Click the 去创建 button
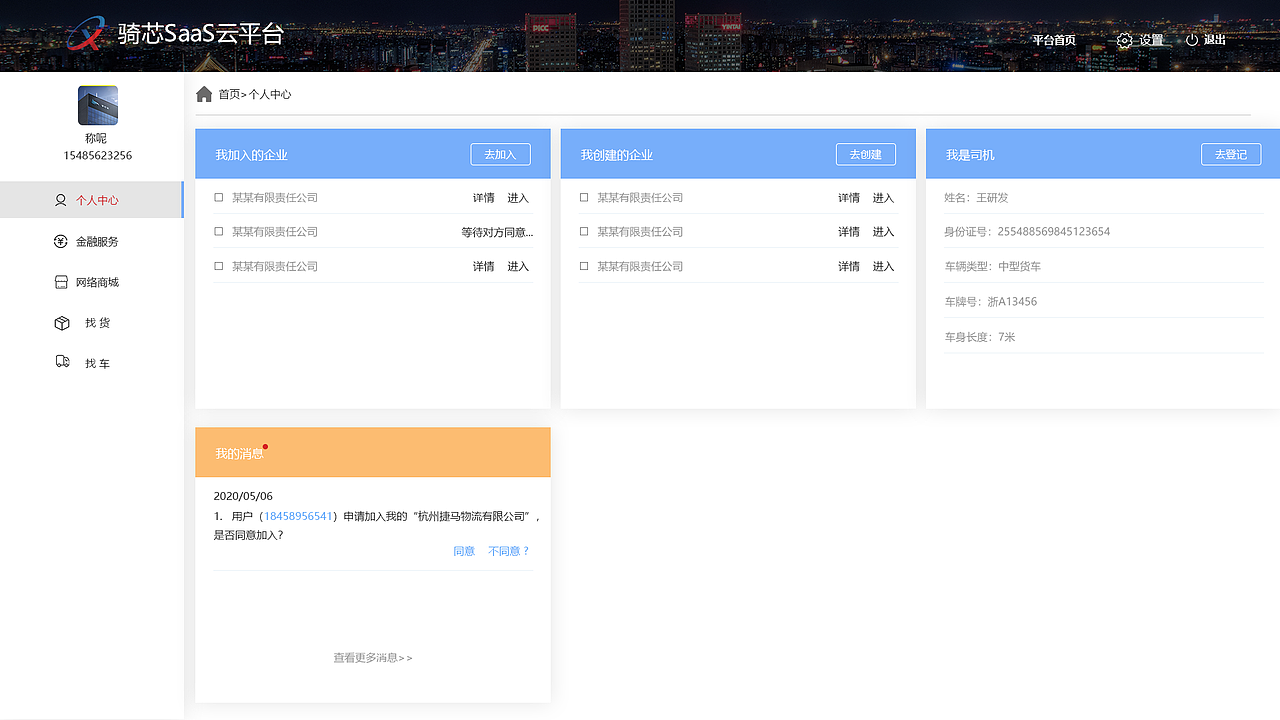The image size is (1280, 720). coord(865,154)
